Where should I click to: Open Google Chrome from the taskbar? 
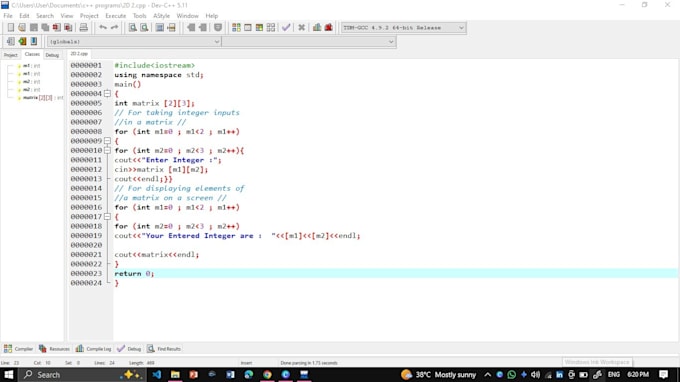(268, 375)
